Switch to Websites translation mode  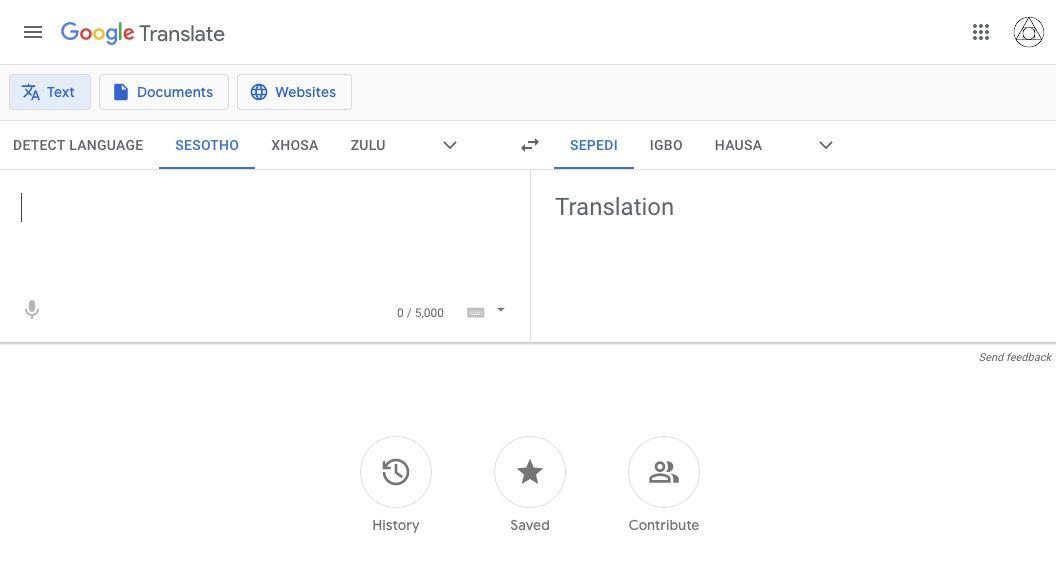click(x=294, y=92)
